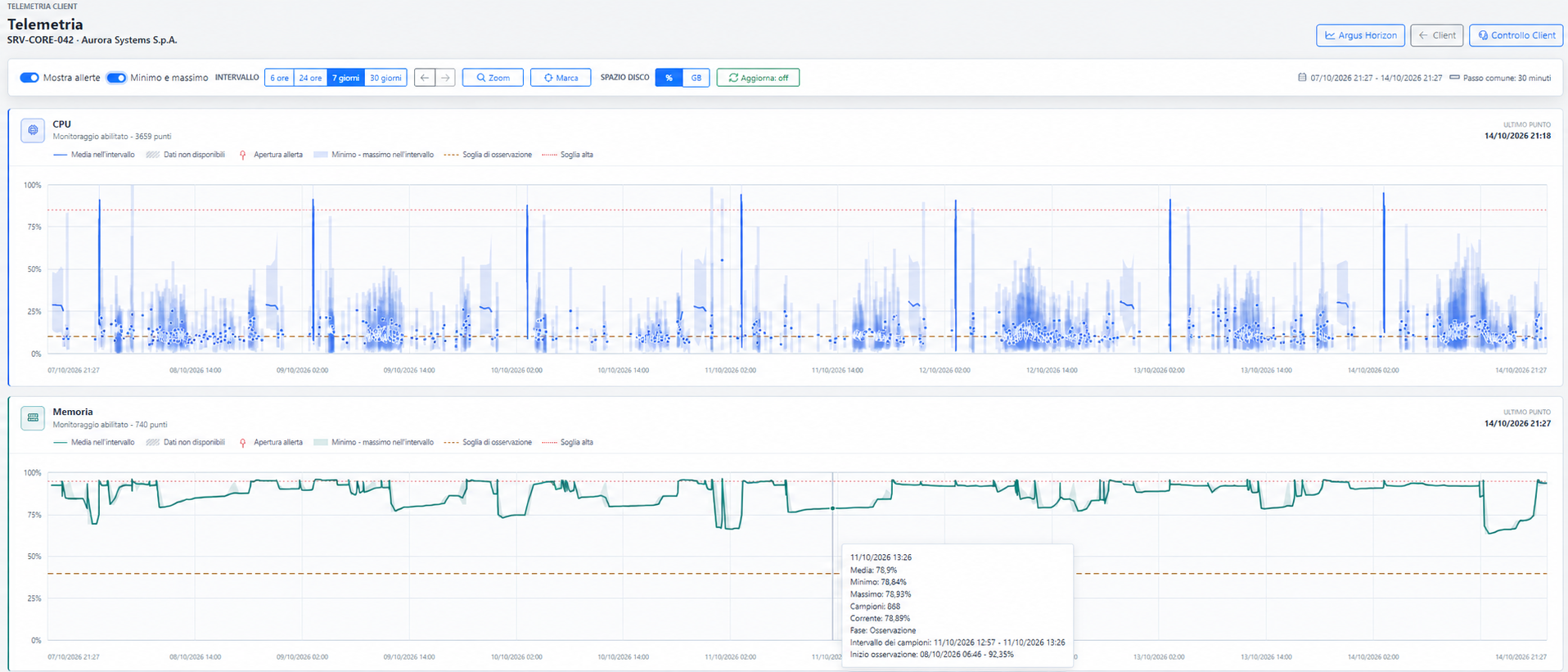The image size is (1568, 672).
Task: Toggle the Mostra allerte switch
Action: (x=29, y=78)
